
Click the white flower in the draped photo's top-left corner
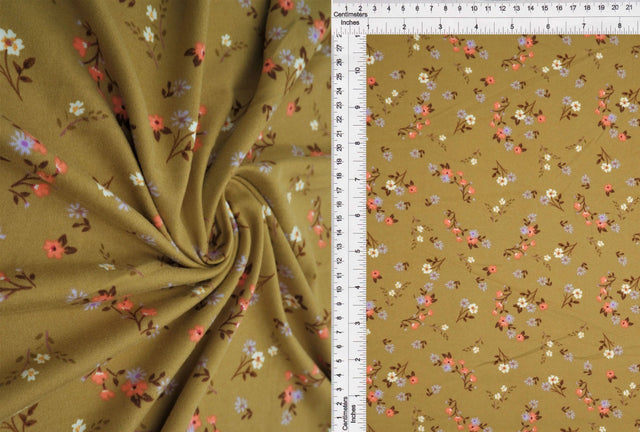click(10, 42)
